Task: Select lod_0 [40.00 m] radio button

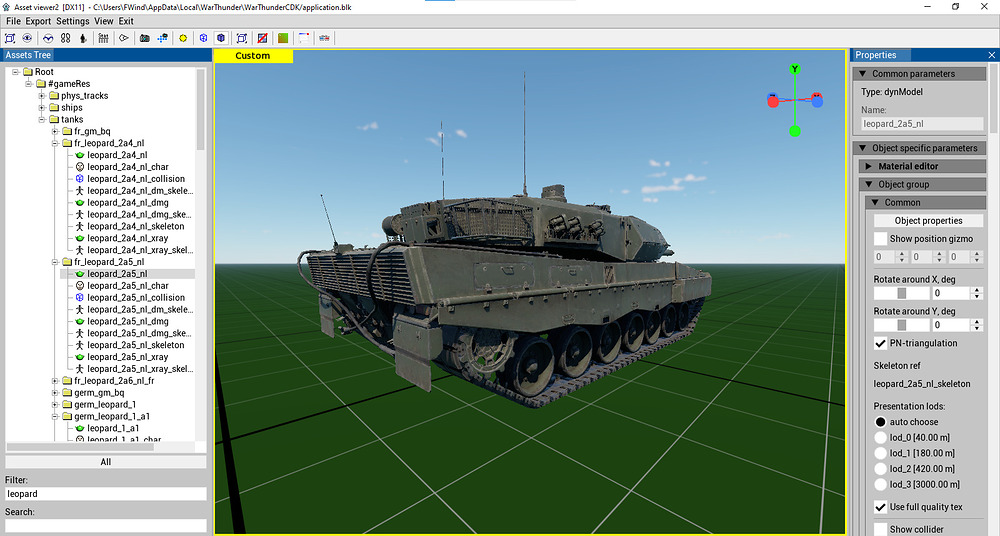Action: (x=880, y=438)
